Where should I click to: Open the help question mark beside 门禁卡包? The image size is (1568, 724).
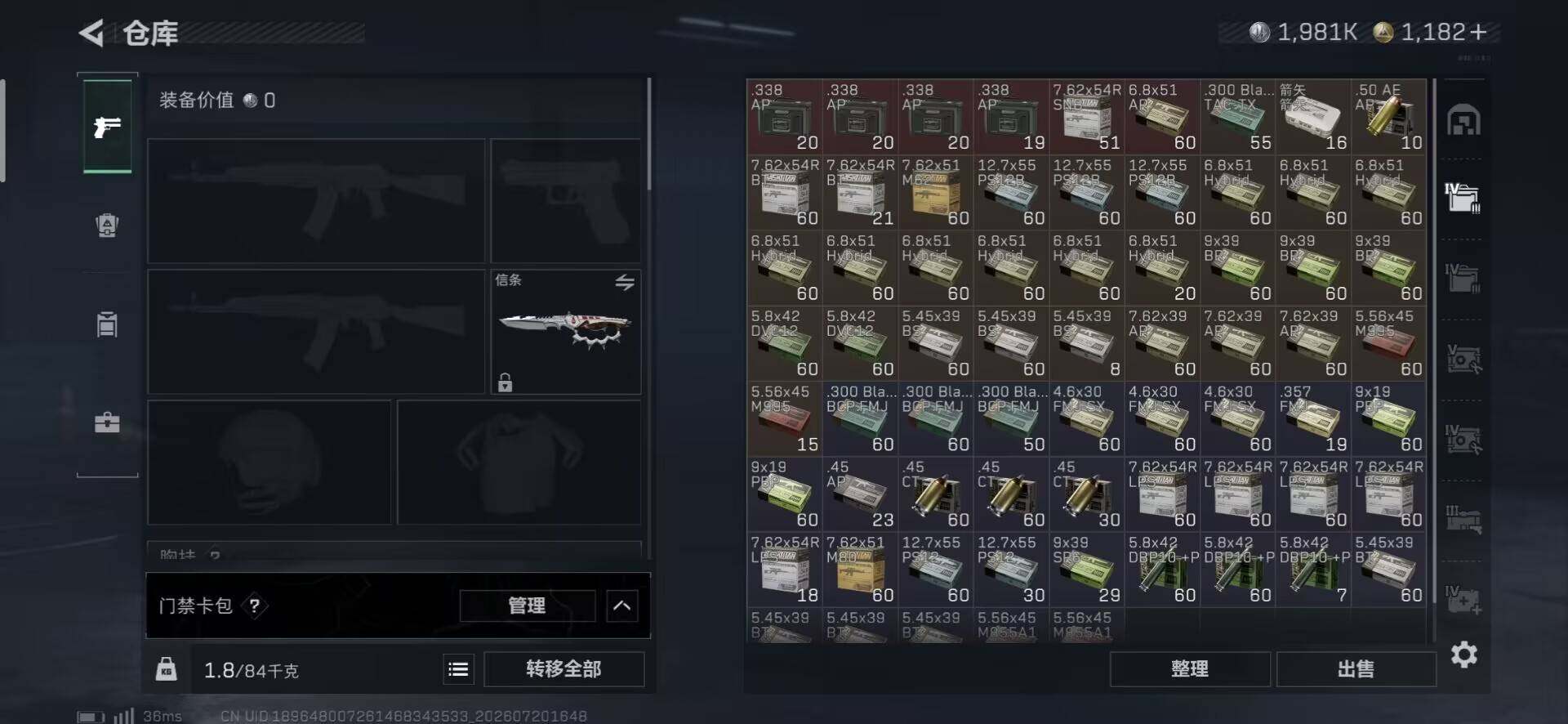point(255,606)
